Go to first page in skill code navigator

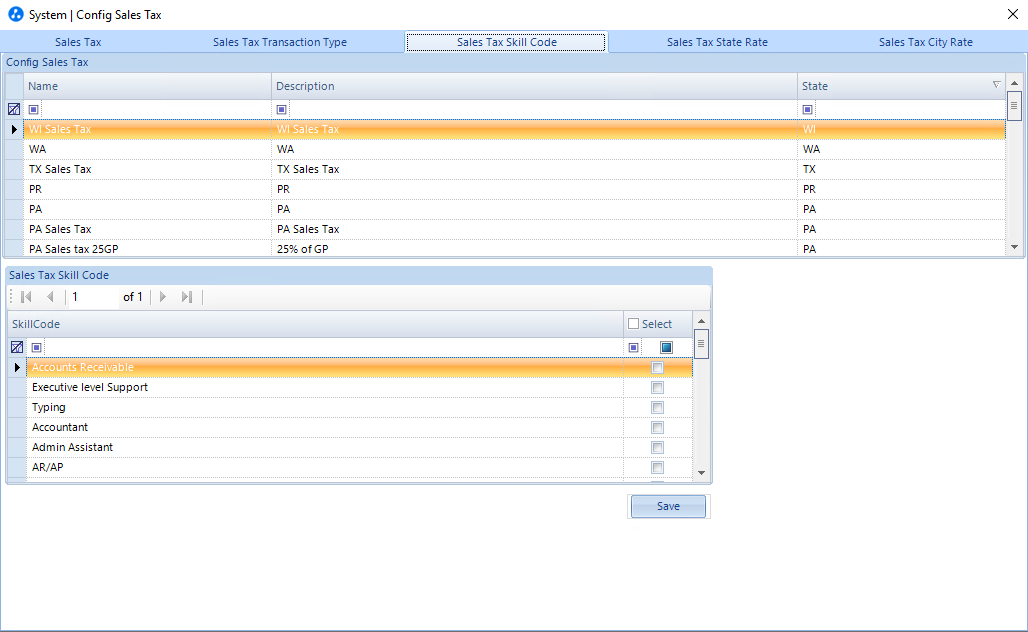[x=26, y=297]
